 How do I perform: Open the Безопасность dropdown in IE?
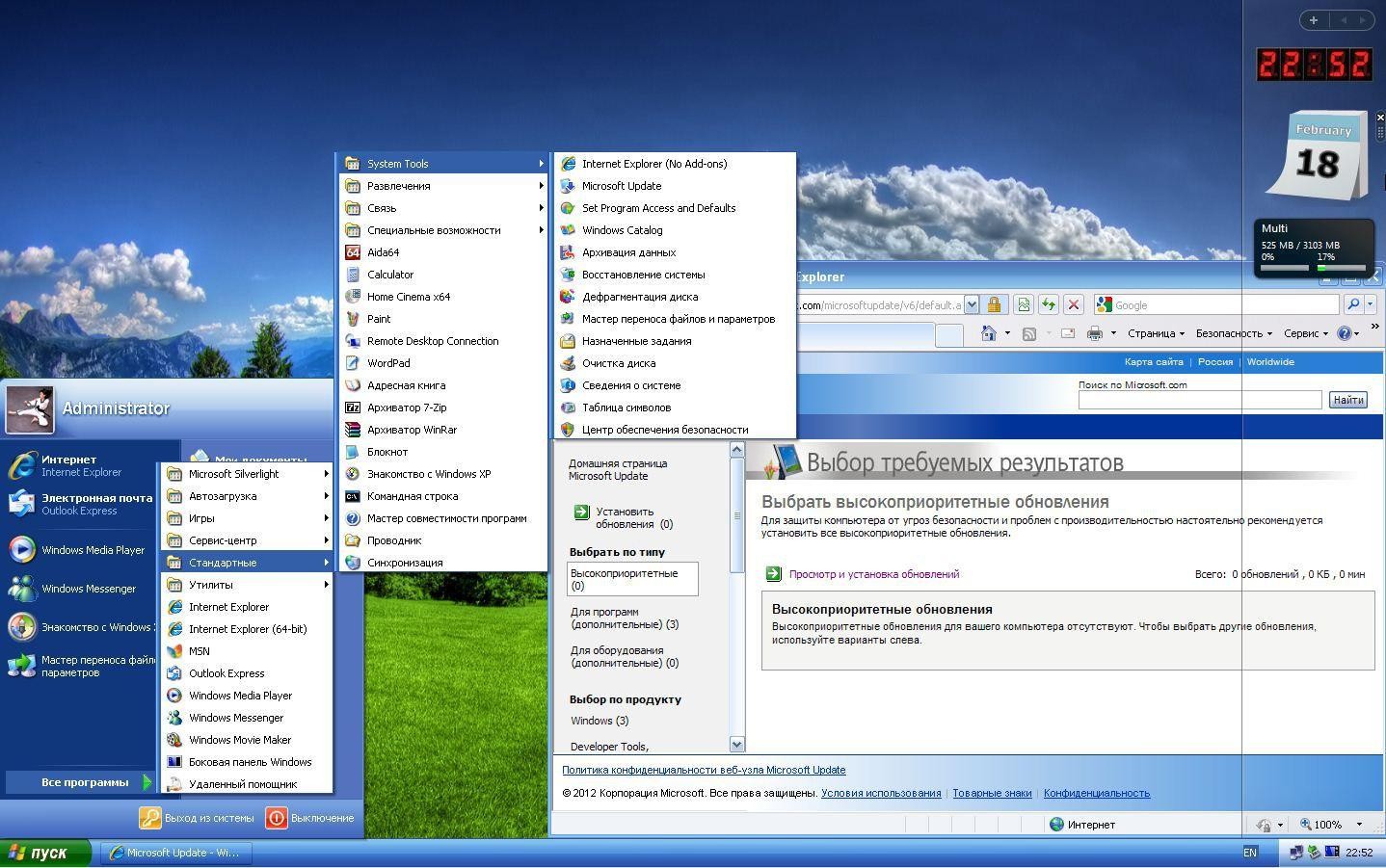[1234, 333]
